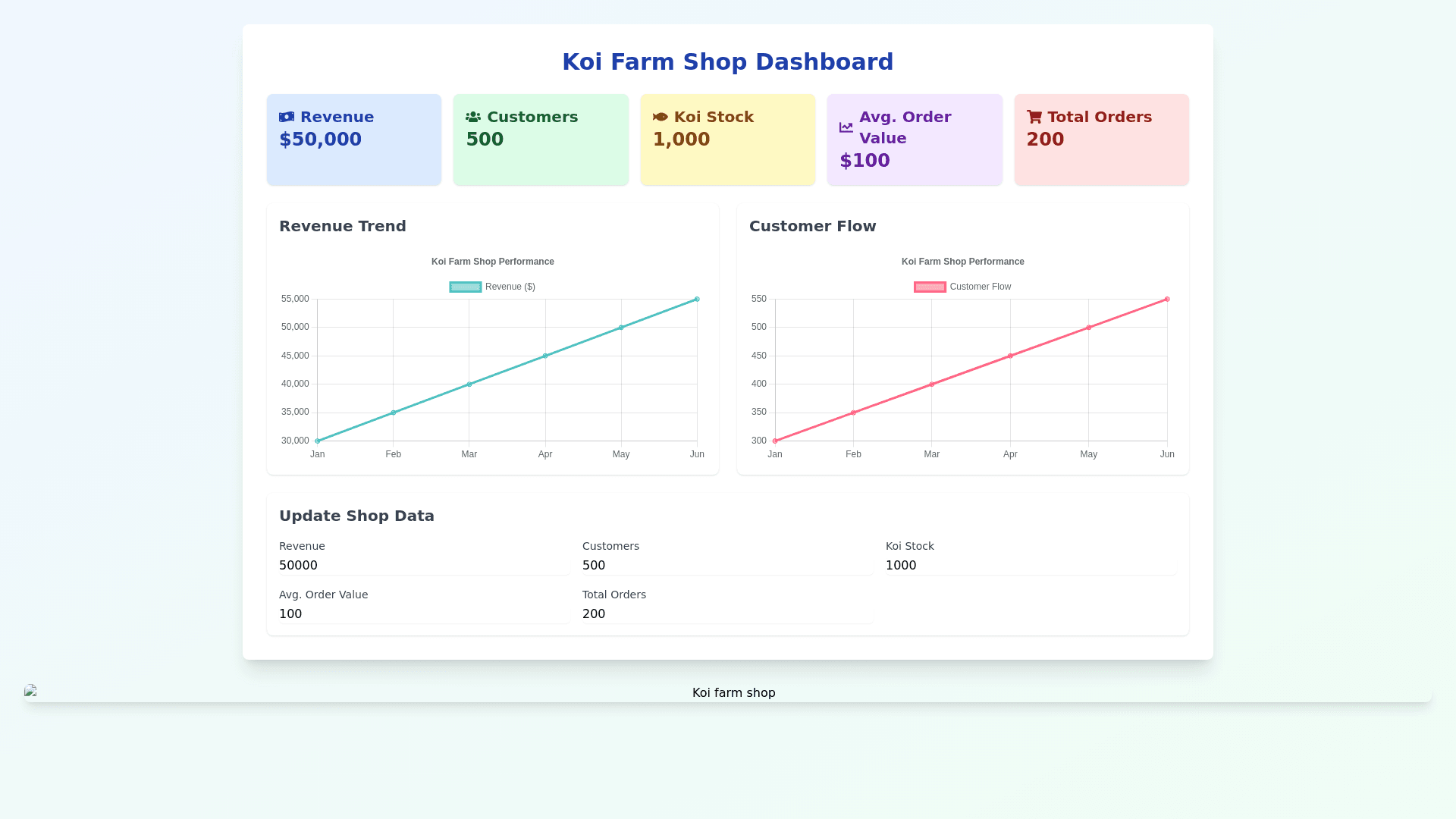Focus the Koi Stock input field
This screenshot has width=1456, height=819.
[x=1031, y=566]
